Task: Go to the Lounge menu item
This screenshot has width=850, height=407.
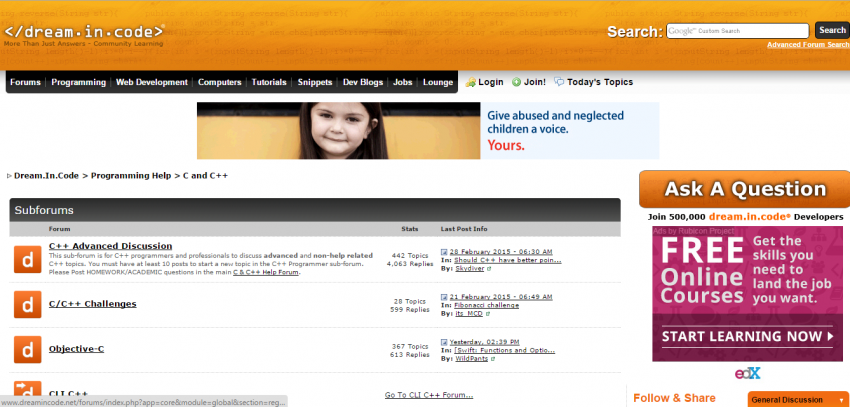Action: [438, 82]
